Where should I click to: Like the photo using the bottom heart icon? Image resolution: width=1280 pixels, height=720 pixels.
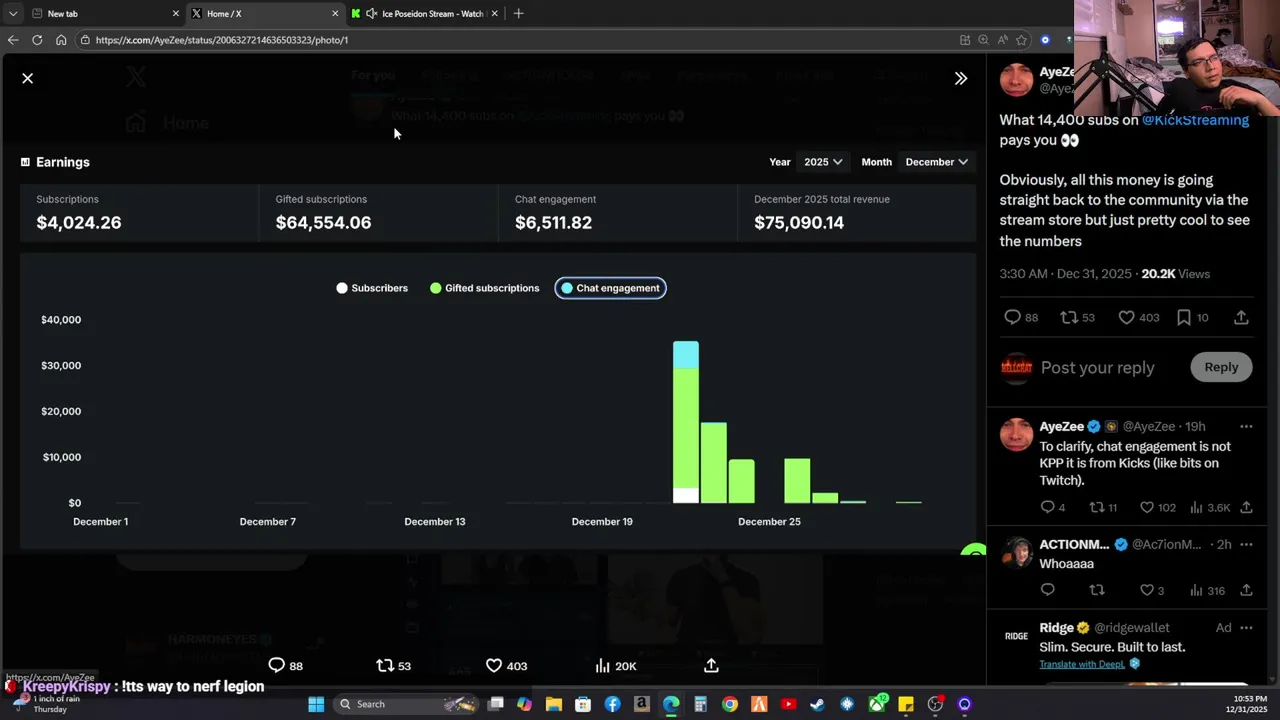494,666
